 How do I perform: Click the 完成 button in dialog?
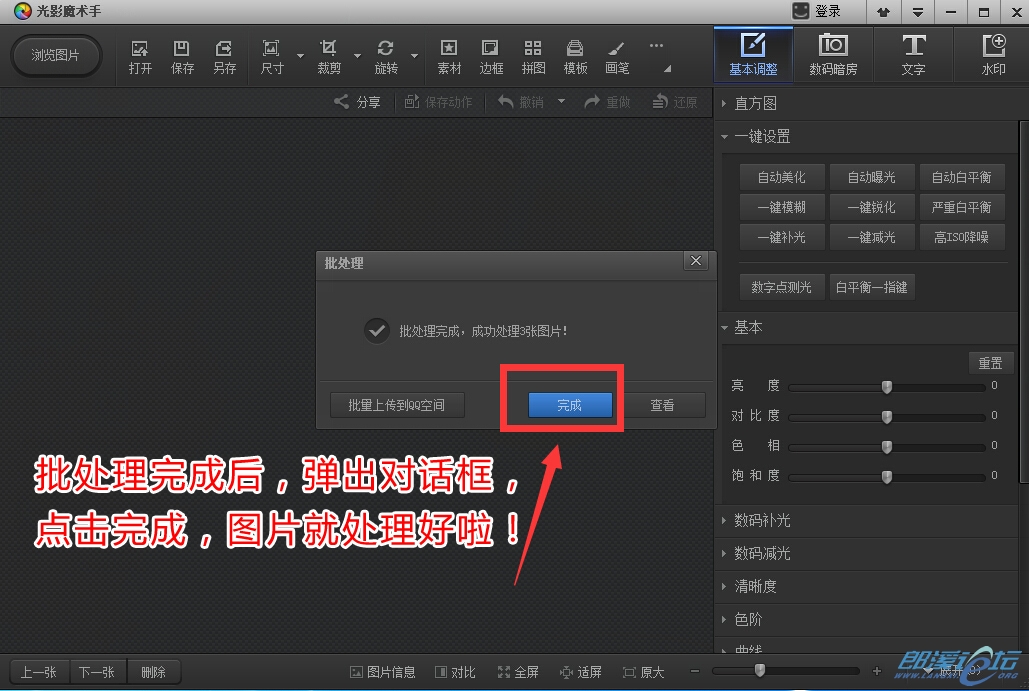[x=570, y=405]
